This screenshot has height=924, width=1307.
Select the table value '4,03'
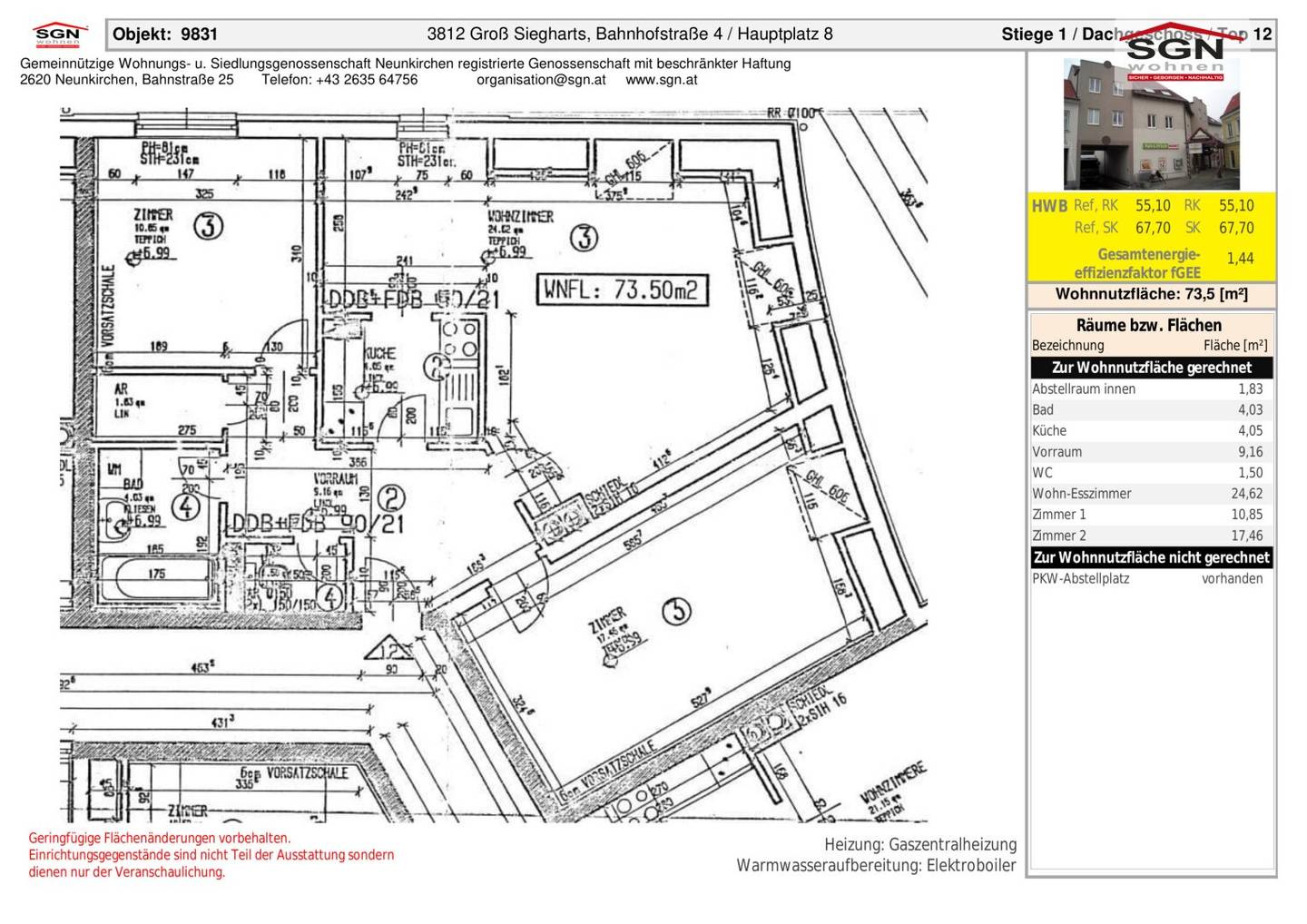click(1251, 409)
